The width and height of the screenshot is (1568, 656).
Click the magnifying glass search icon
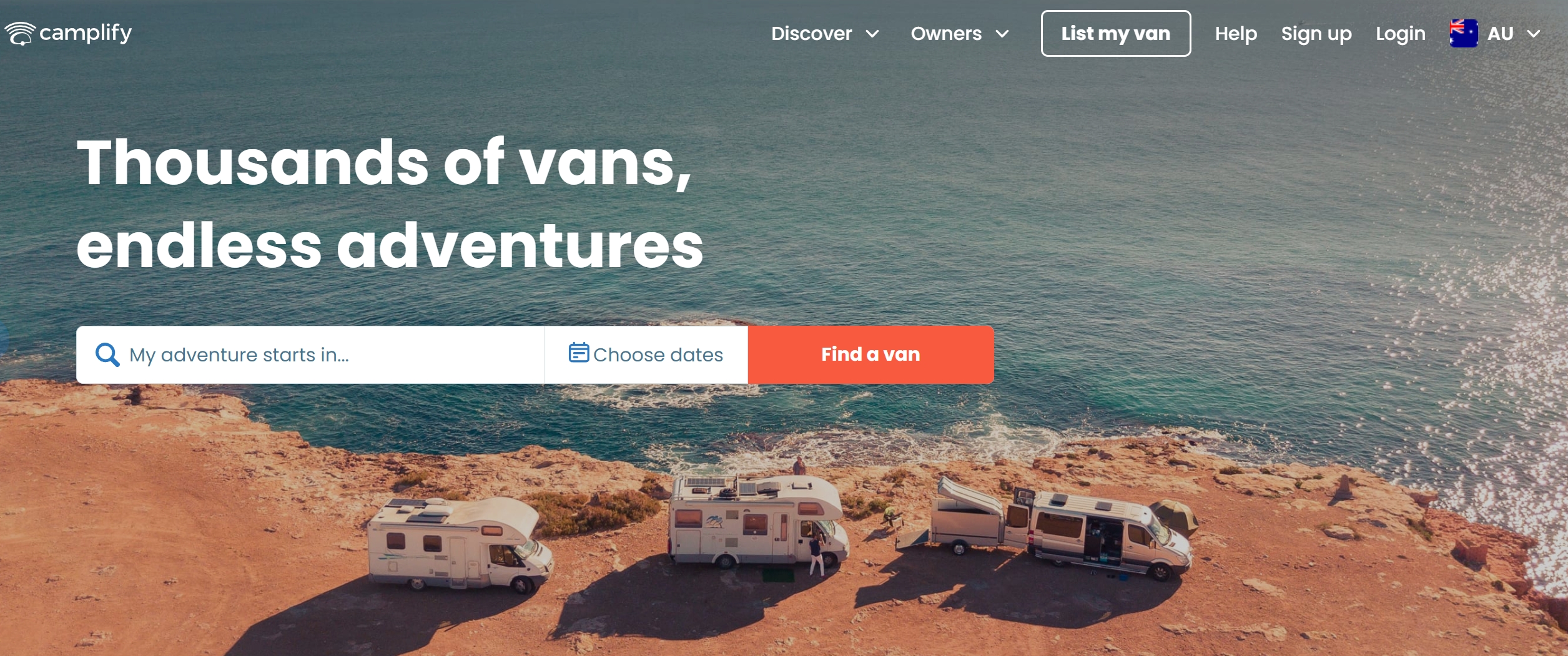(107, 355)
